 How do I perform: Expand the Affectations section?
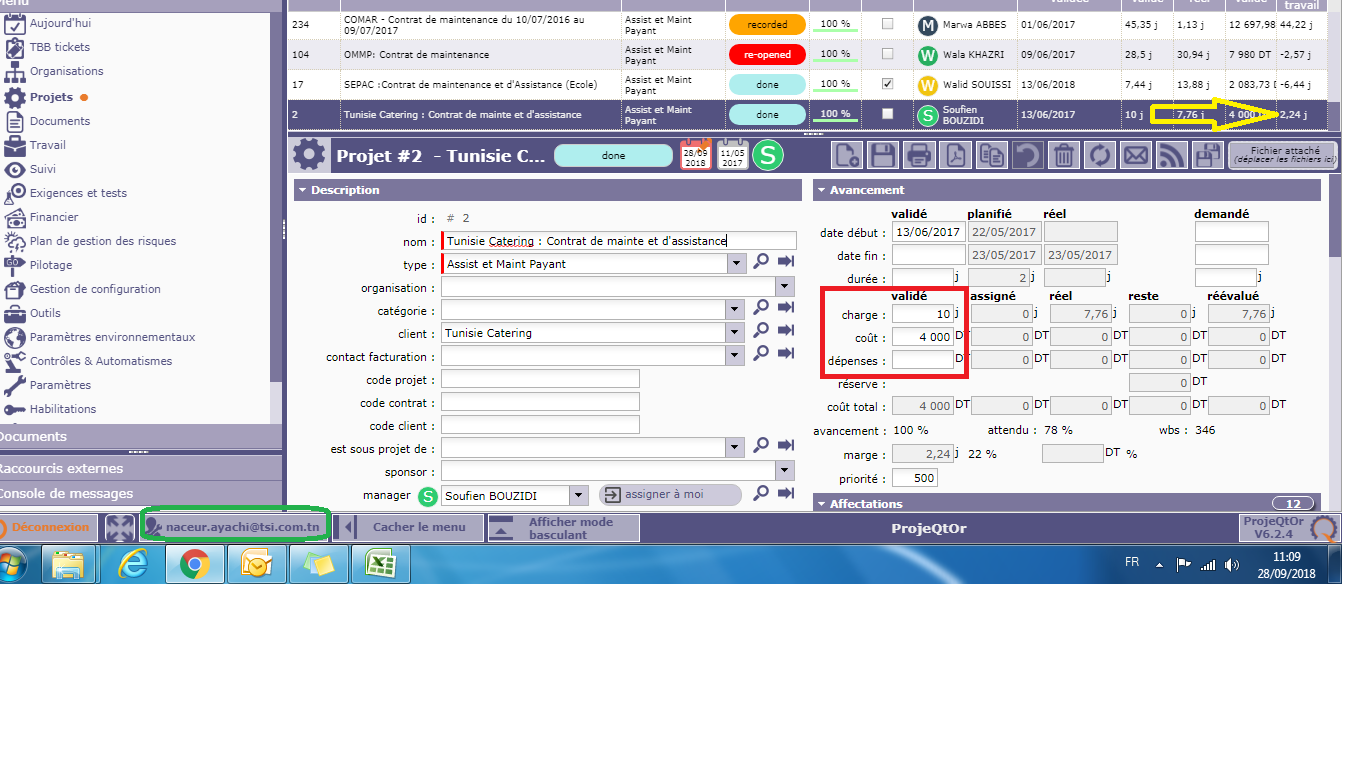[1067, 504]
